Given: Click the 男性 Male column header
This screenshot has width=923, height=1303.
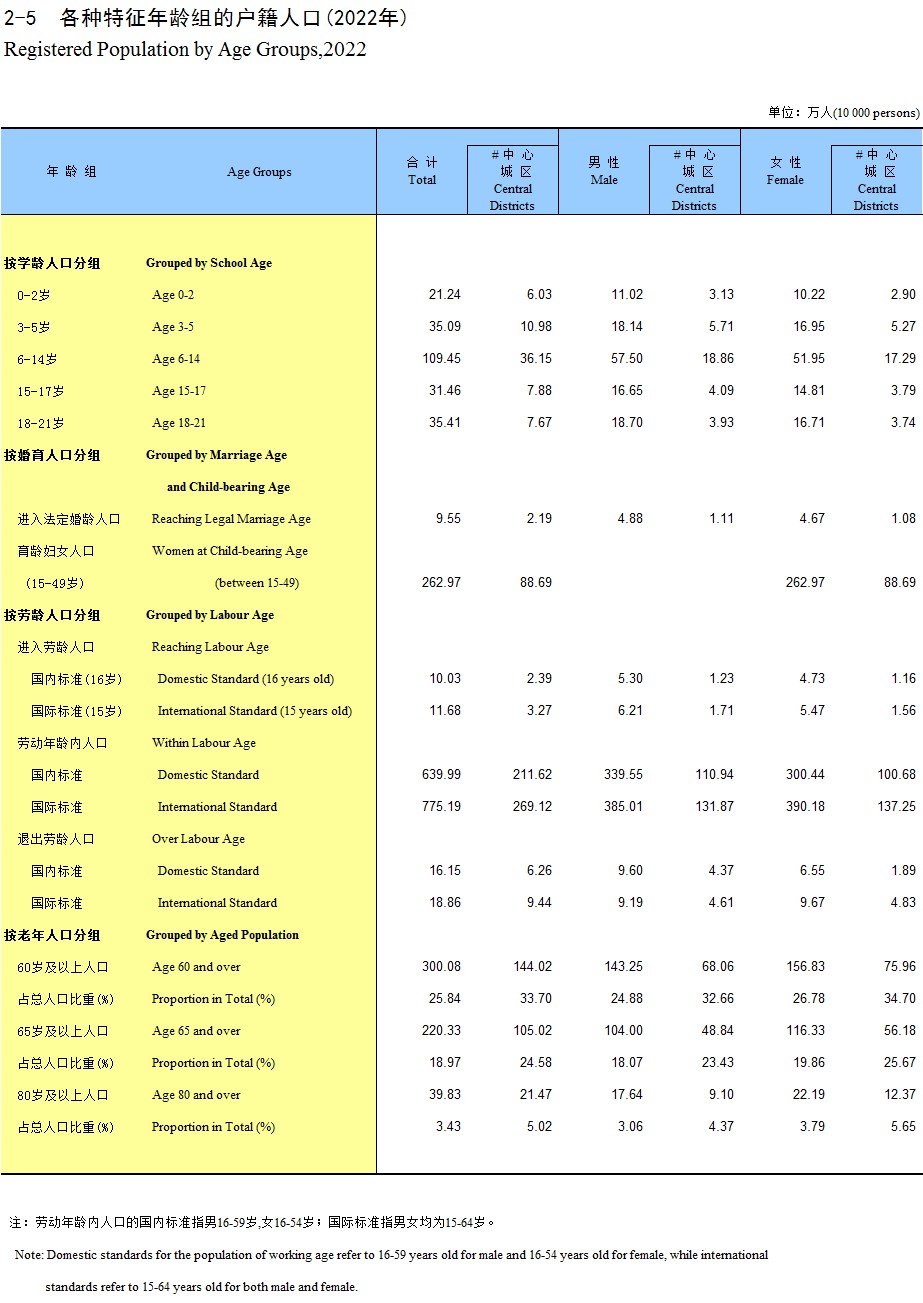Looking at the screenshot, I should coord(604,171).
